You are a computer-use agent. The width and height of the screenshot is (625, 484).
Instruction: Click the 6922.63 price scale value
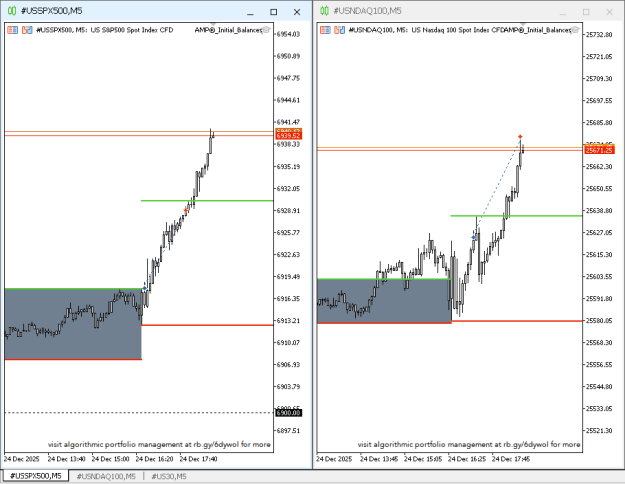(288, 255)
